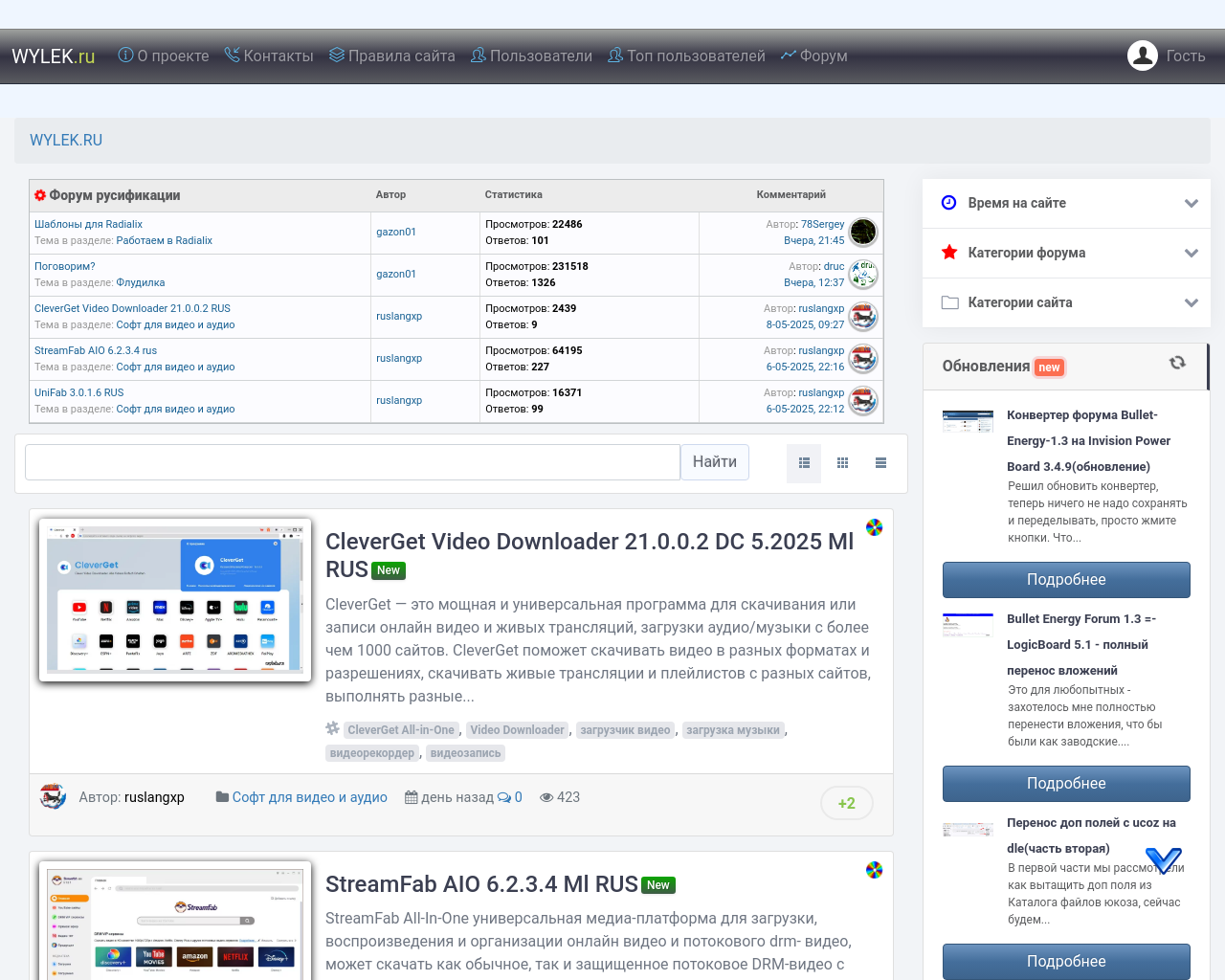Open the 78Sergey commenter link

tap(822, 224)
